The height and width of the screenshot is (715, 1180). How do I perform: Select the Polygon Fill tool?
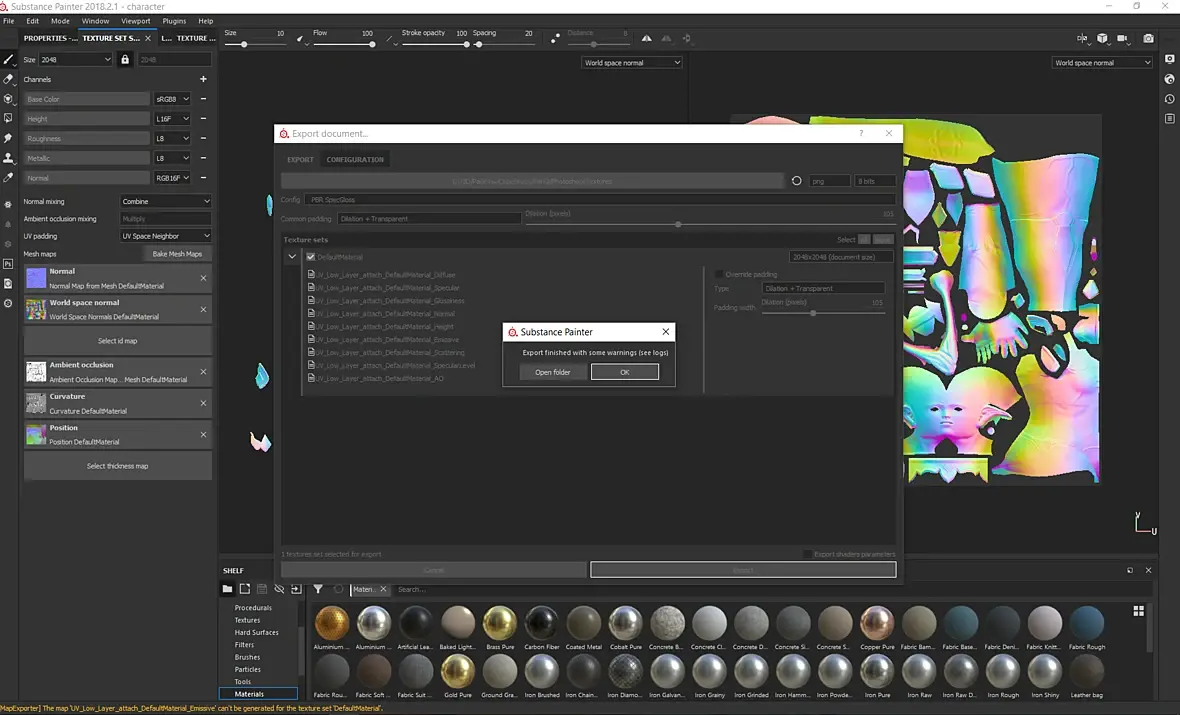[8, 118]
